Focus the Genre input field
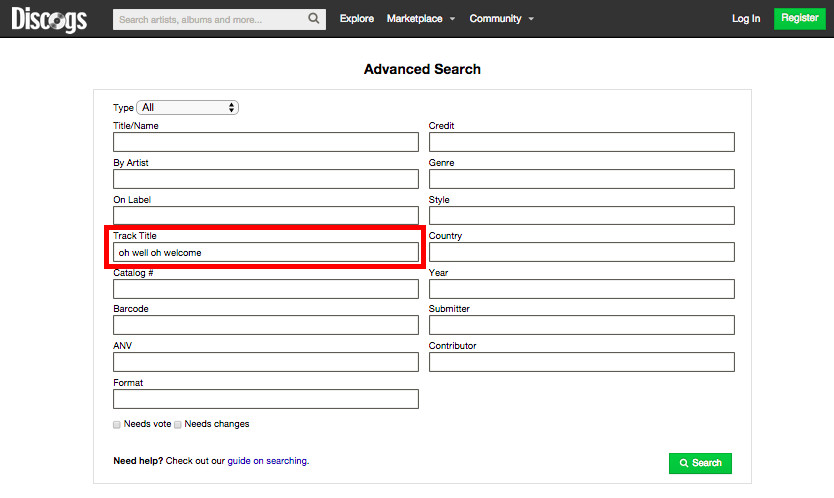The width and height of the screenshot is (834, 498). coord(581,179)
